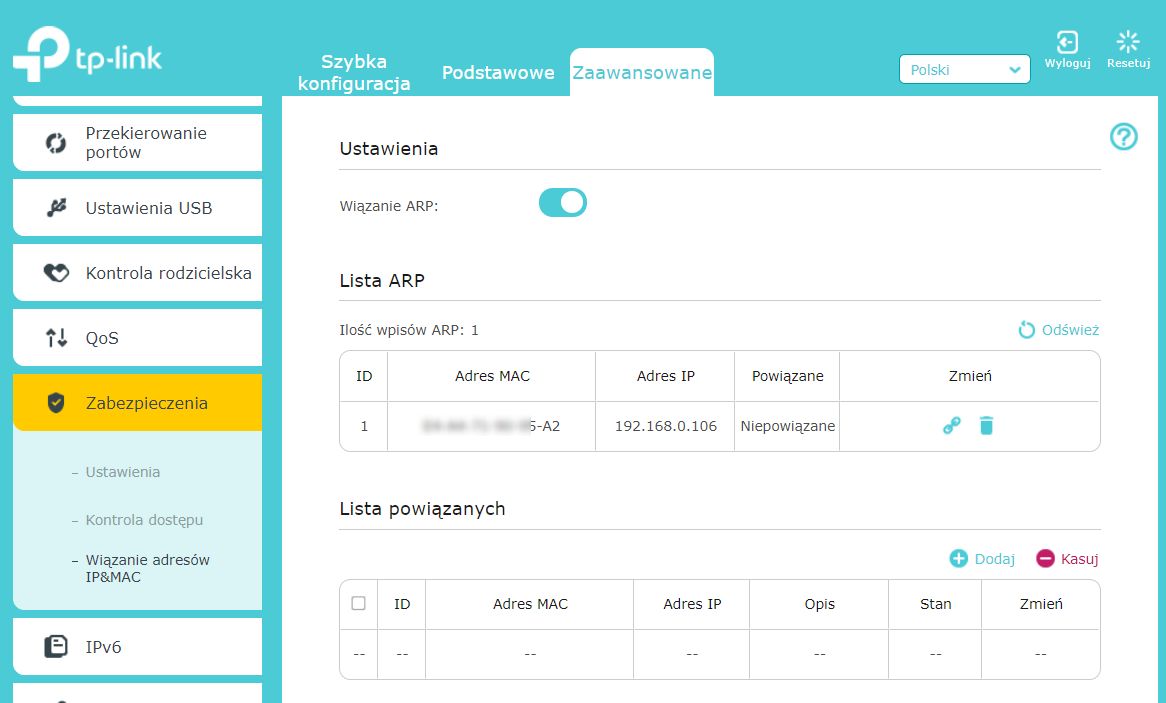Click the Niepowiązane status cell
The height and width of the screenshot is (703, 1166).
pos(787,426)
